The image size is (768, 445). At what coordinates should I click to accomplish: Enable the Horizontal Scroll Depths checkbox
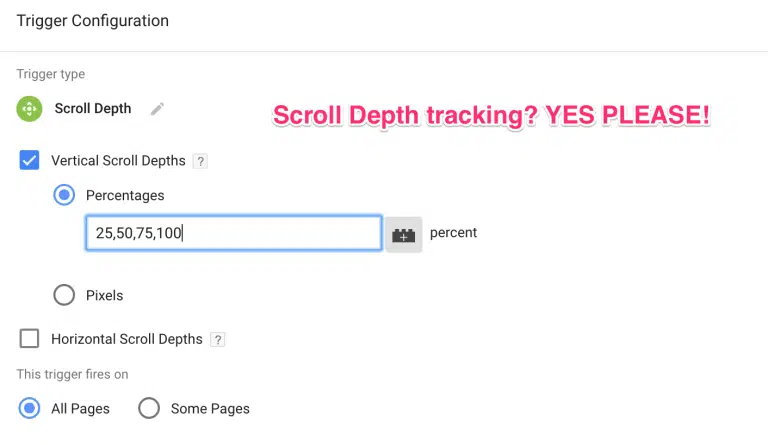[30, 339]
